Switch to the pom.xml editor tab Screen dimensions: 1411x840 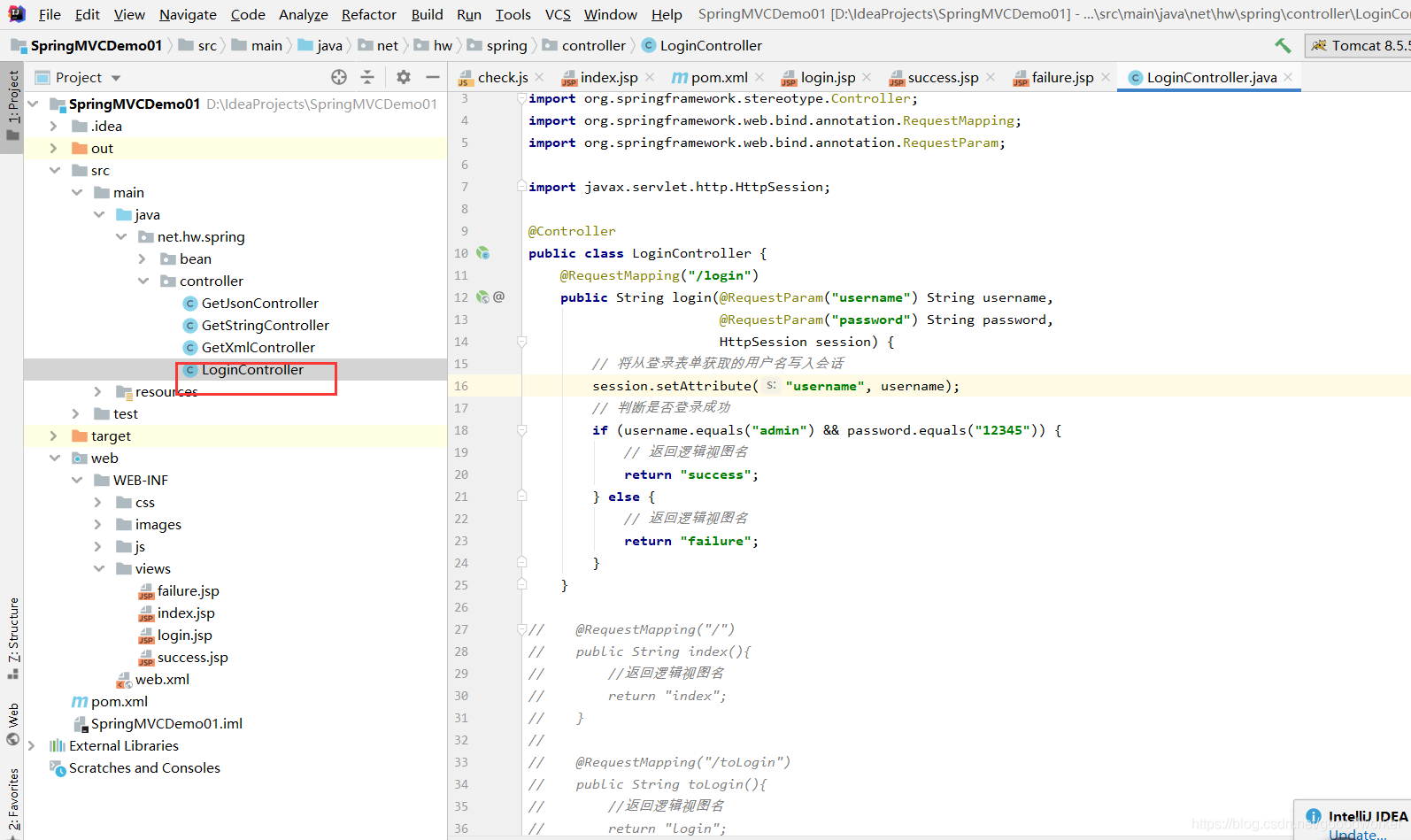(x=719, y=78)
